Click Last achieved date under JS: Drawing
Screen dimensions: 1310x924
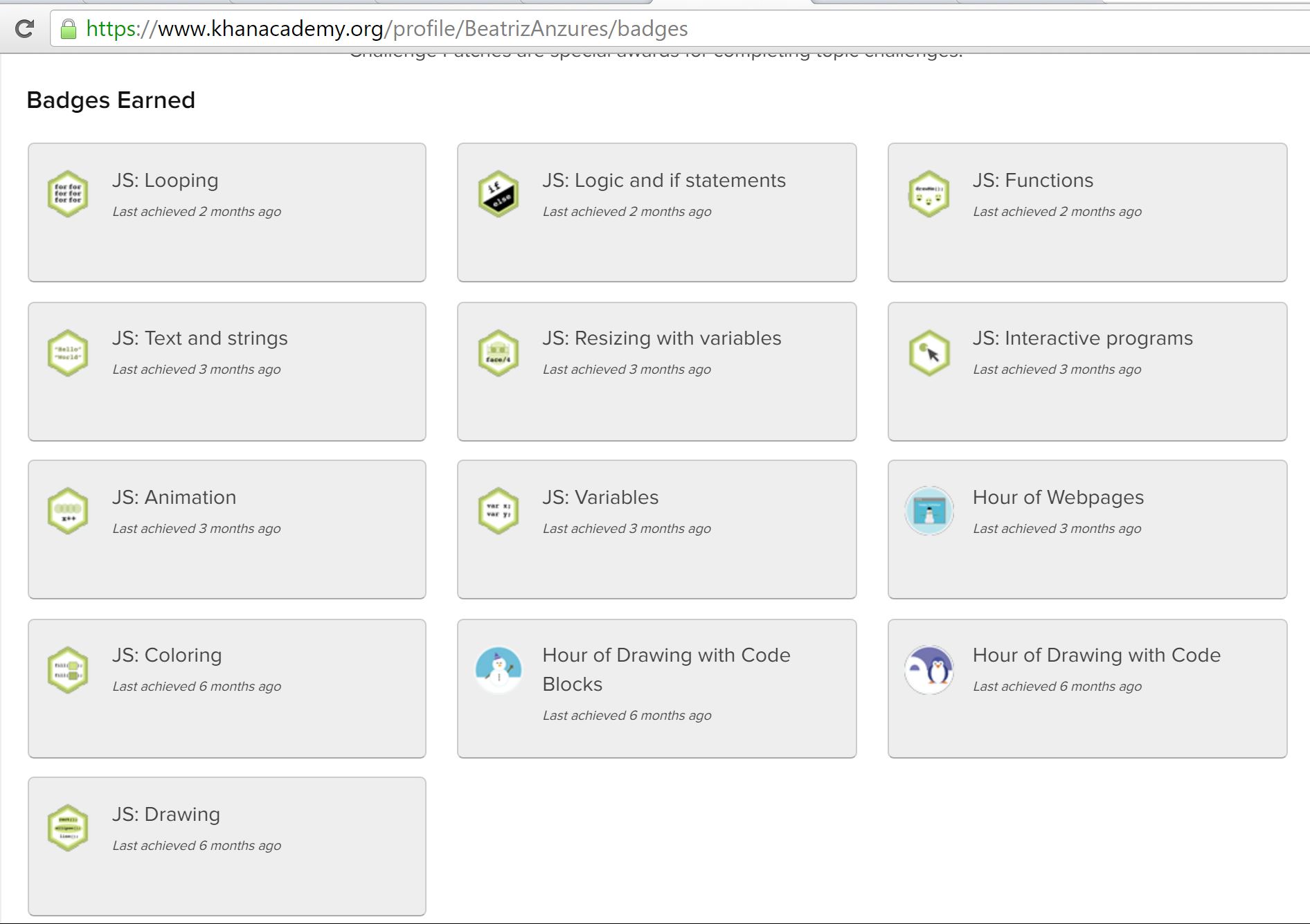[x=197, y=846]
